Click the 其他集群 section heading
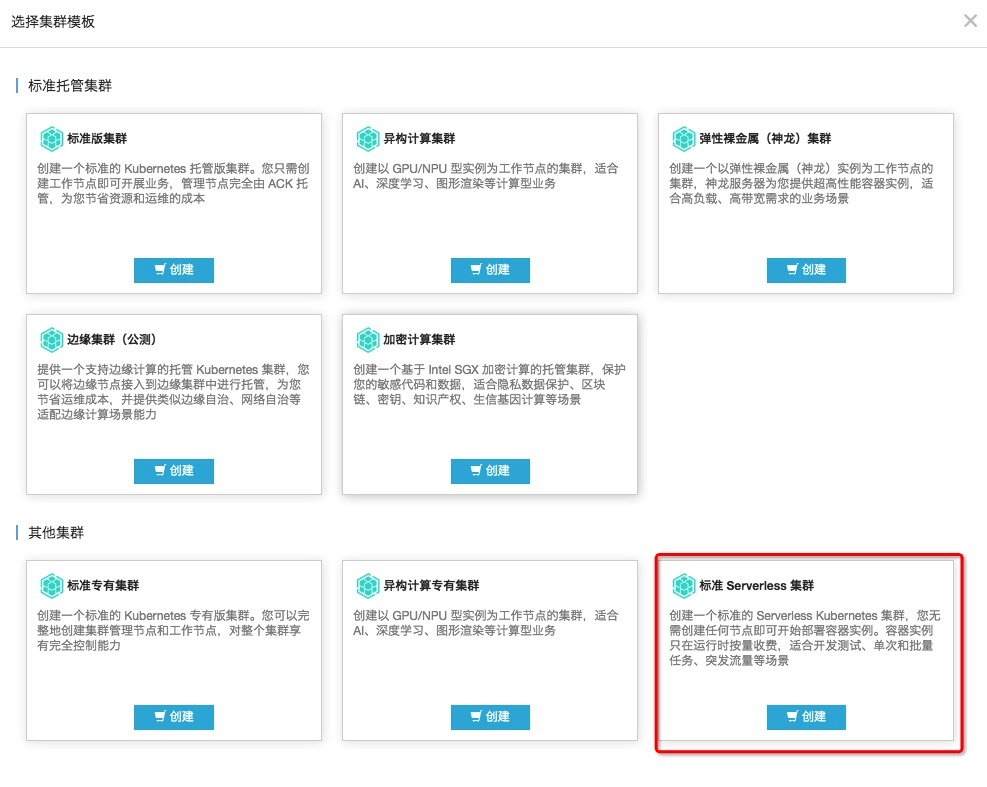 tap(56, 533)
